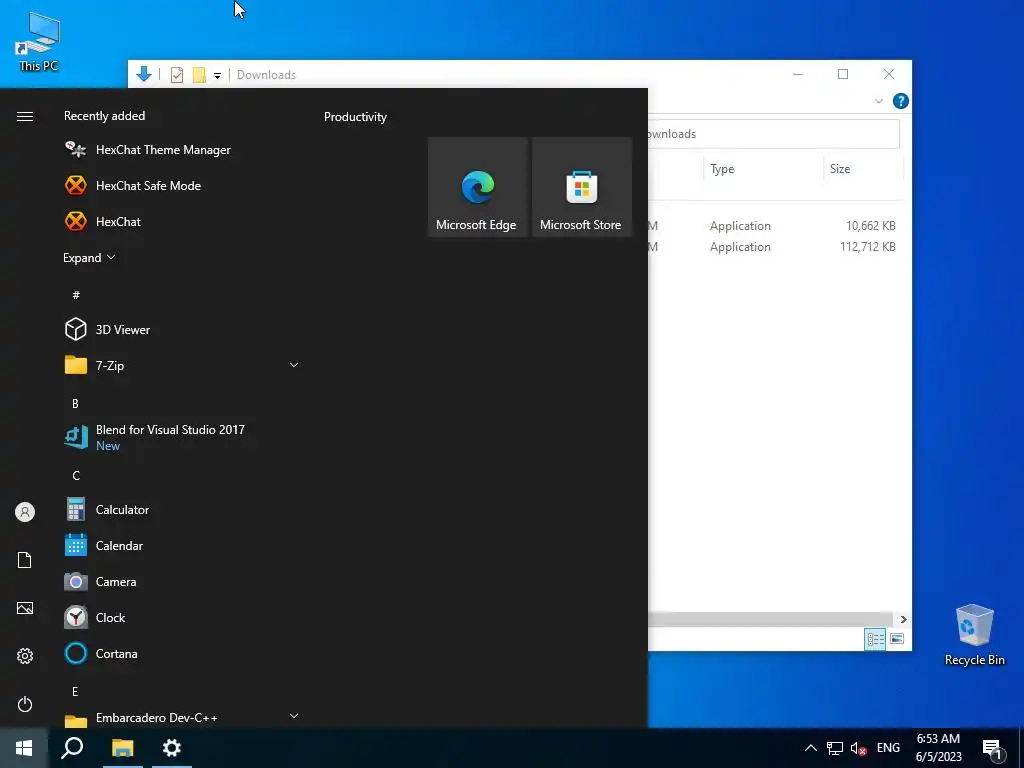
Task: Click the Downloads system menu icon
Action: (144, 74)
